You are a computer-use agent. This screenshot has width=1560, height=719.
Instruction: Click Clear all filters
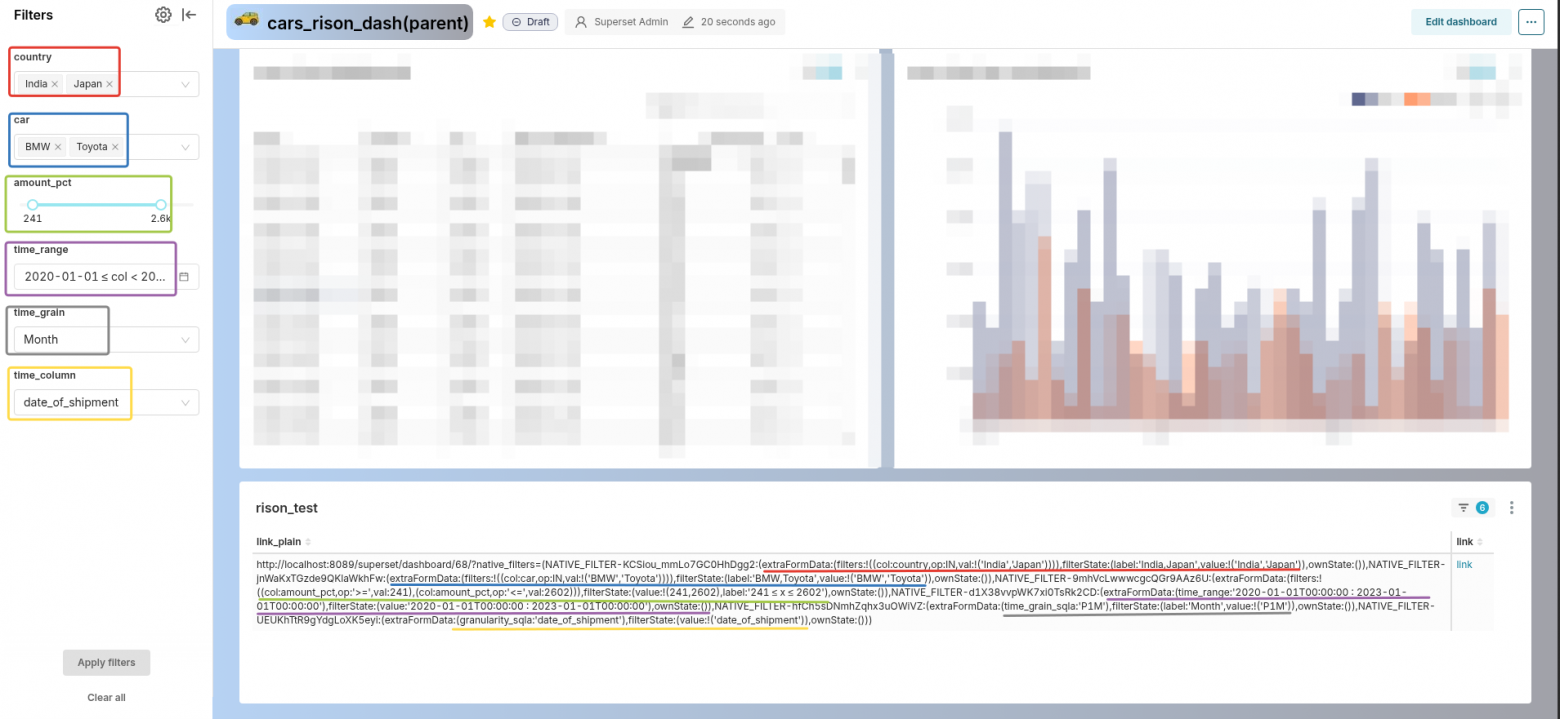tap(106, 698)
